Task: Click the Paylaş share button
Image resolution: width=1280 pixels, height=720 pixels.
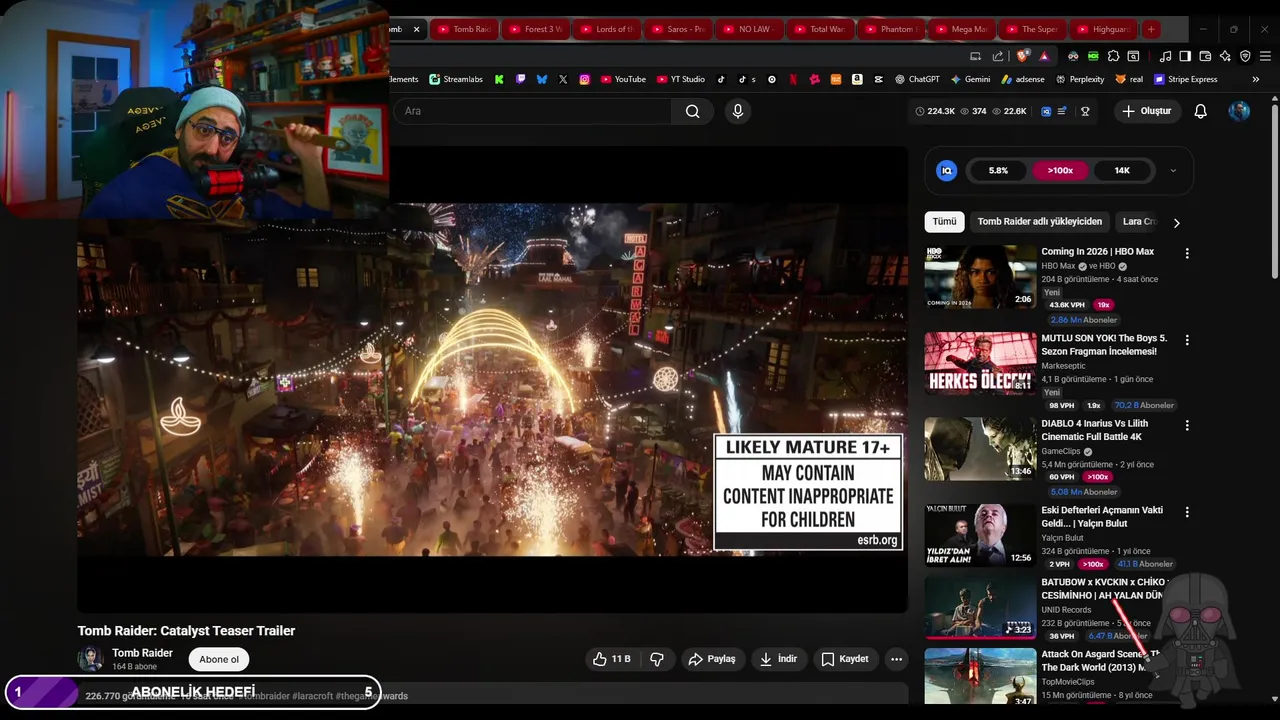Action: pos(712,659)
